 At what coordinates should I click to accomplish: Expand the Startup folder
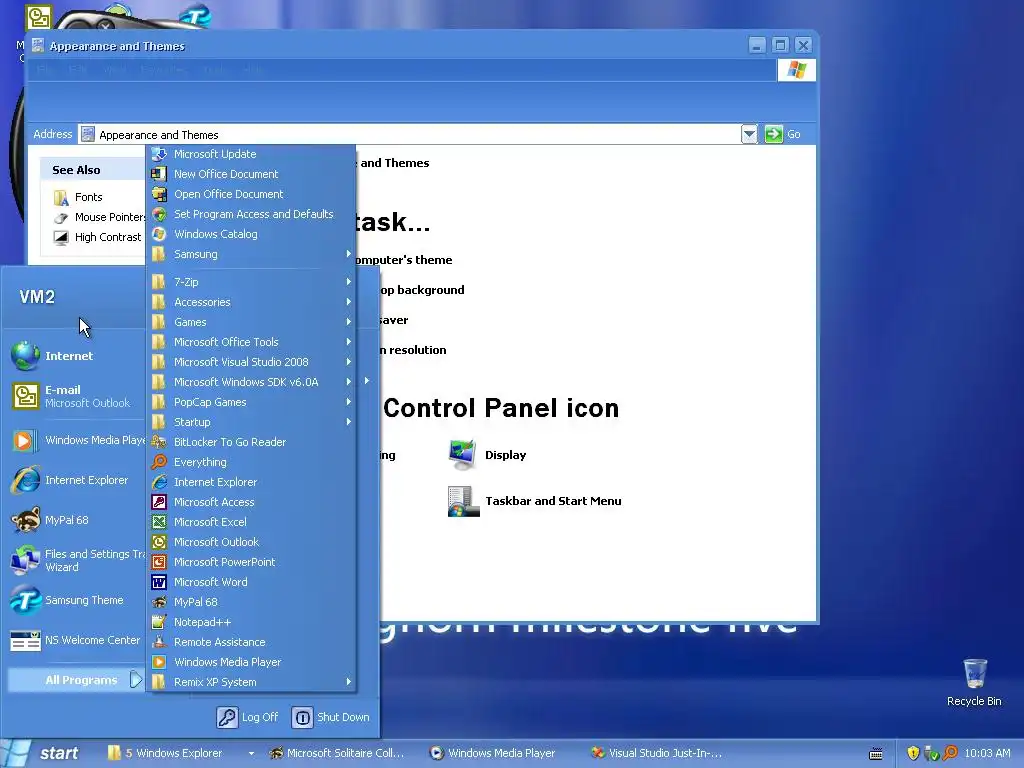(251, 422)
